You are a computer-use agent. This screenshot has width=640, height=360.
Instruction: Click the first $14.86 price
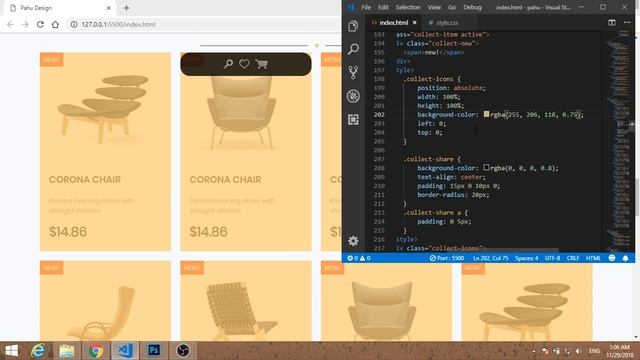coord(68,232)
